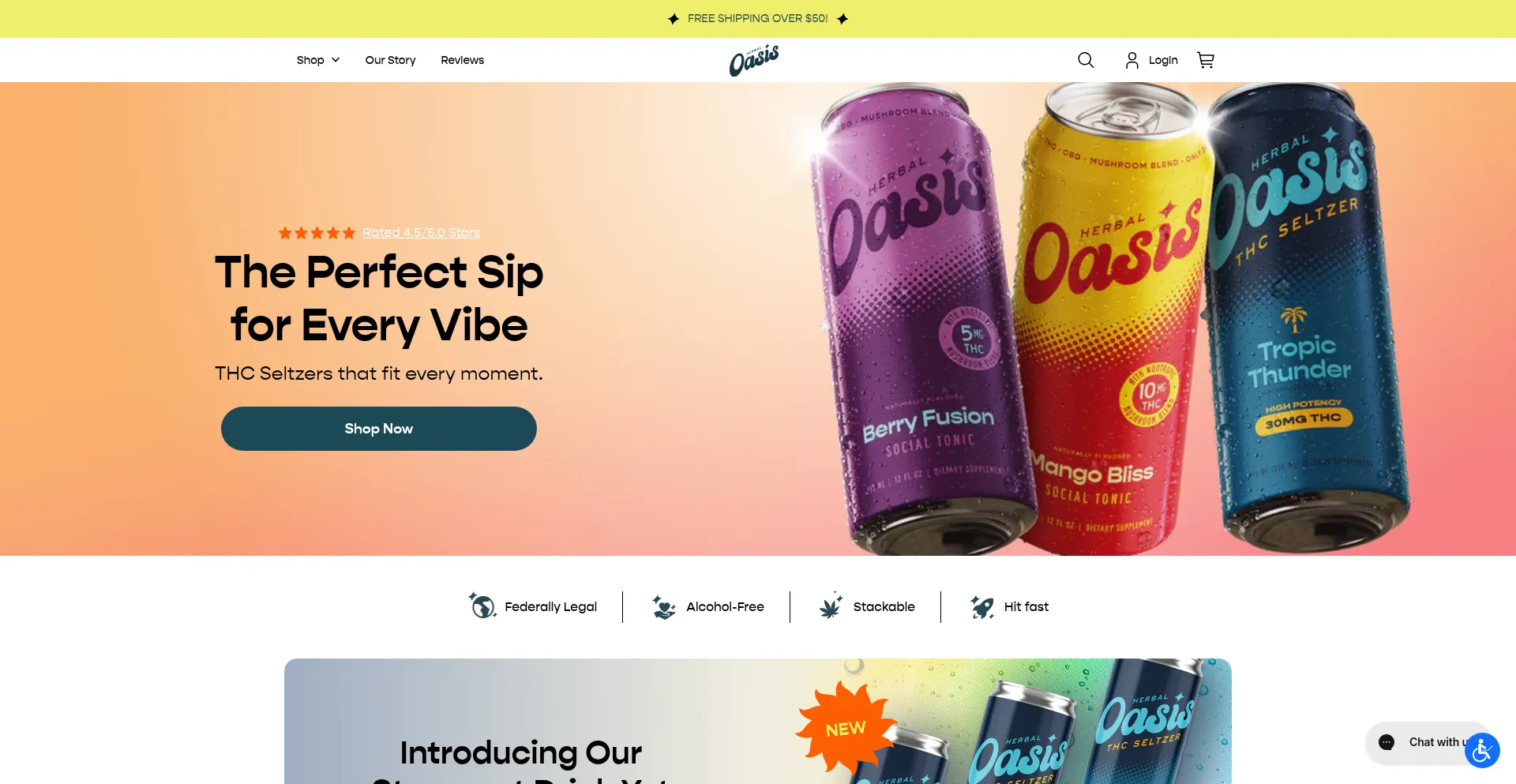1516x784 pixels.
Task: Click the shopping cart icon
Action: tap(1206, 60)
